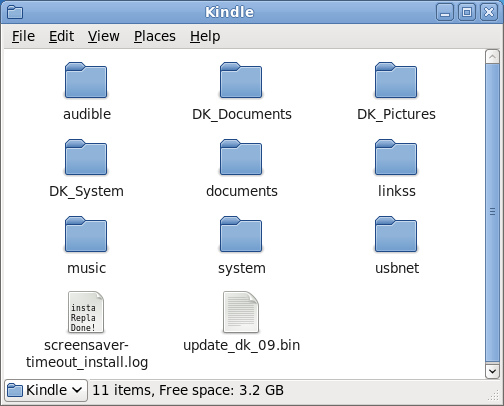
Task: Click the scrollbar down arrow
Action: [492, 371]
